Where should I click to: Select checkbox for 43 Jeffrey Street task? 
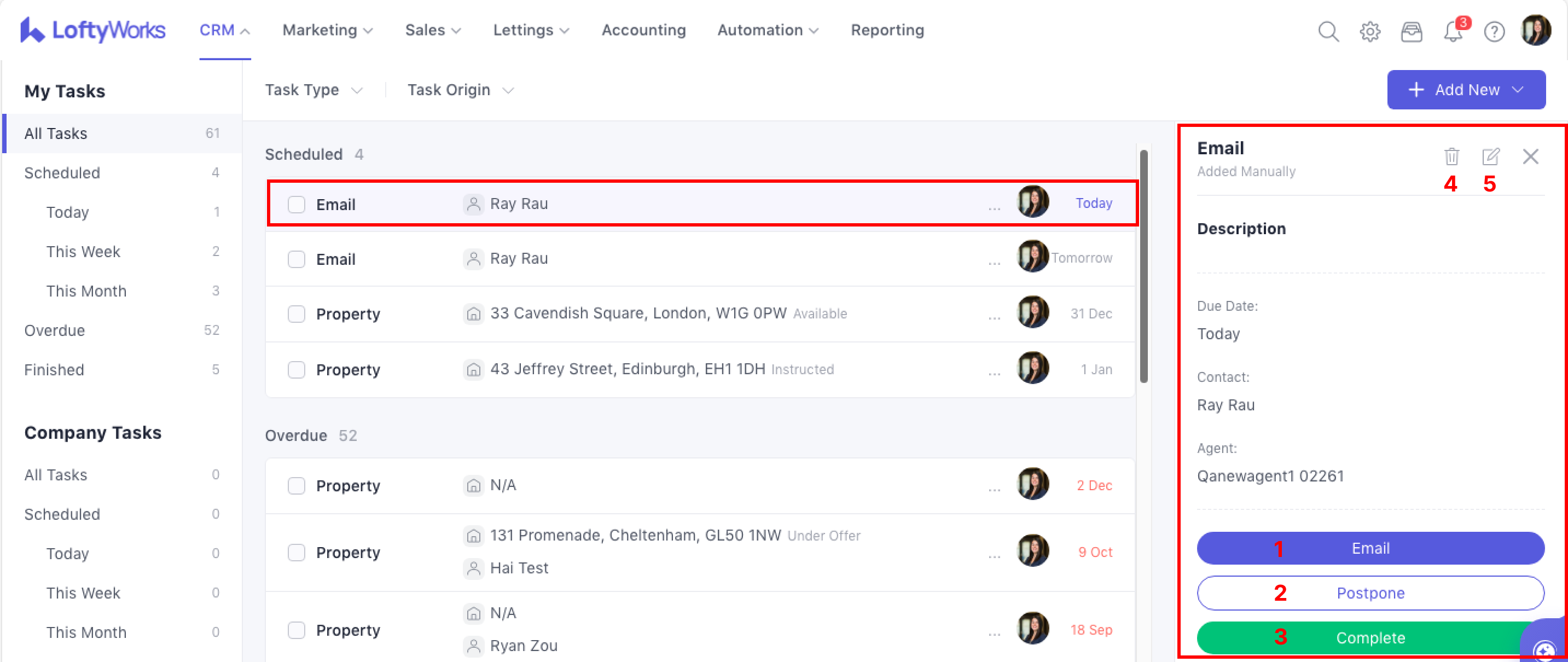click(297, 370)
